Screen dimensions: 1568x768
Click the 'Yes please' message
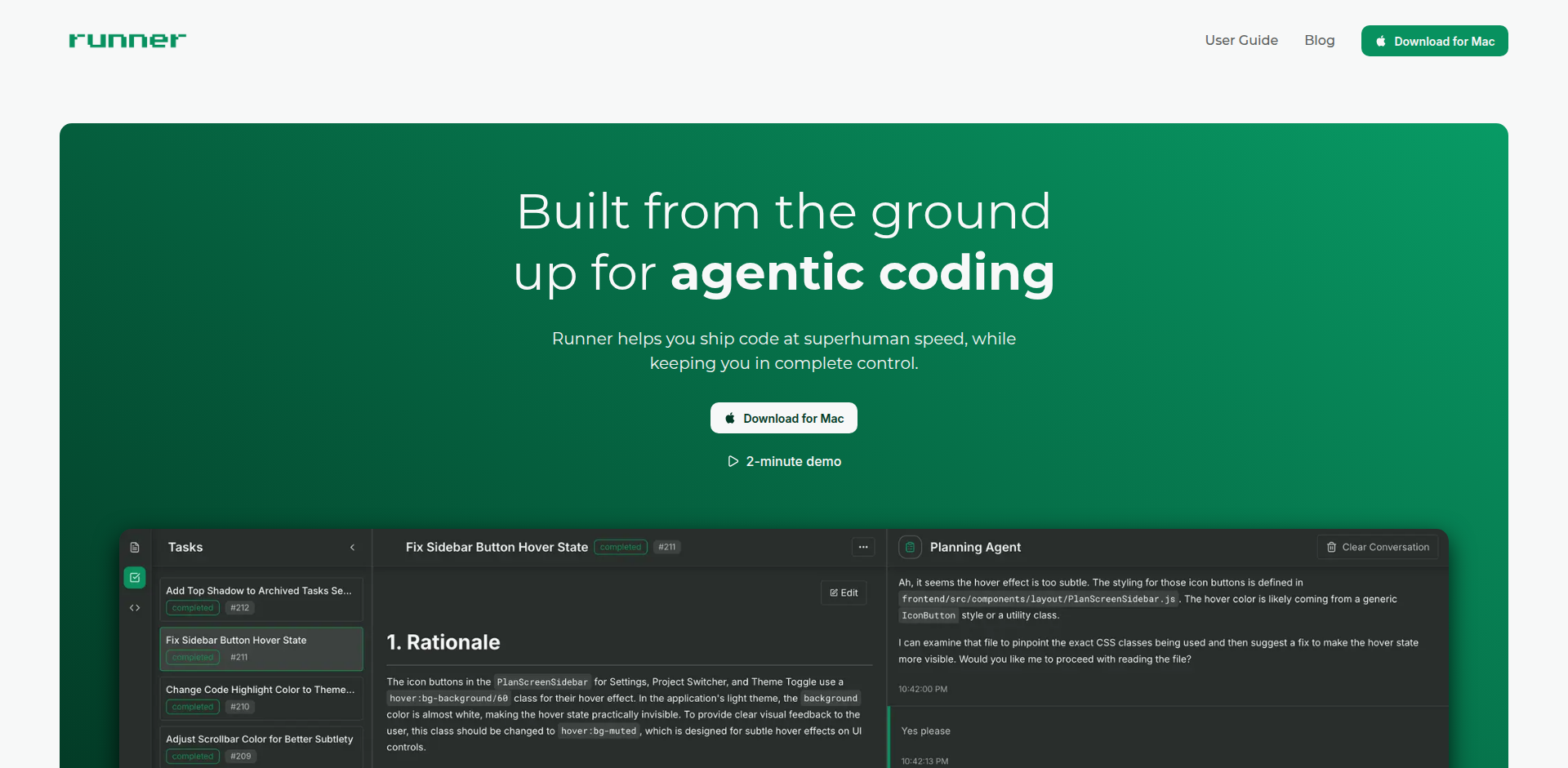(925, 731)
